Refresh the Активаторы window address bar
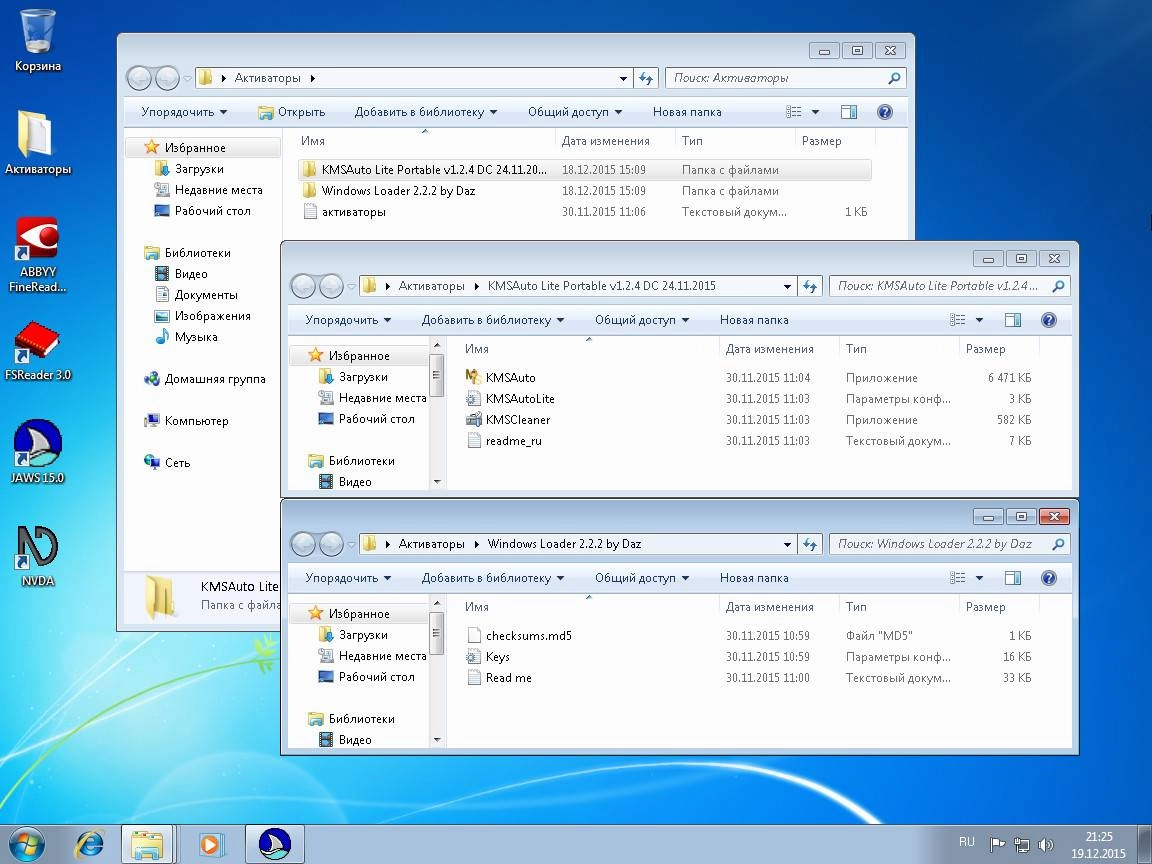 point(646,78)
